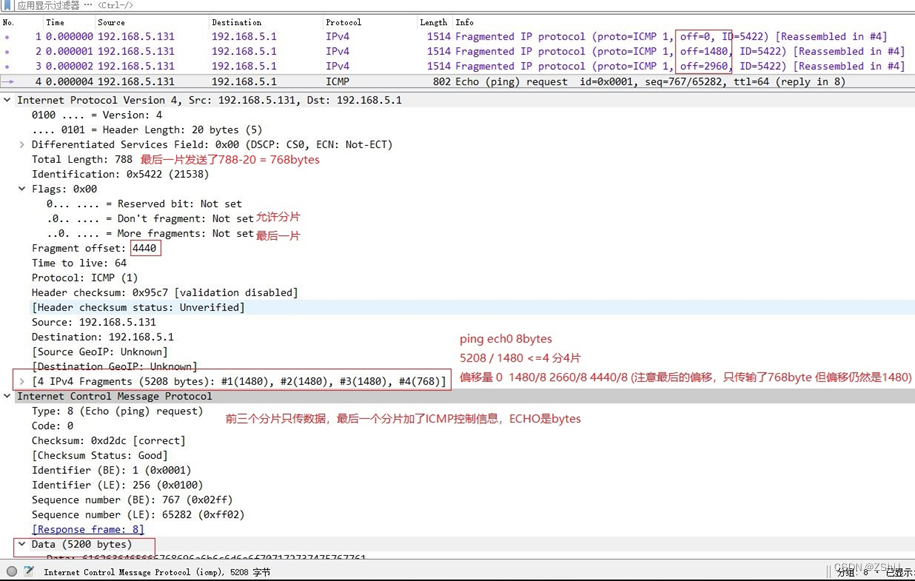Viewport: 915px width, 581px height.
Task: Select Sequence number (LE): 65282 row
Action: click(138, 514)
